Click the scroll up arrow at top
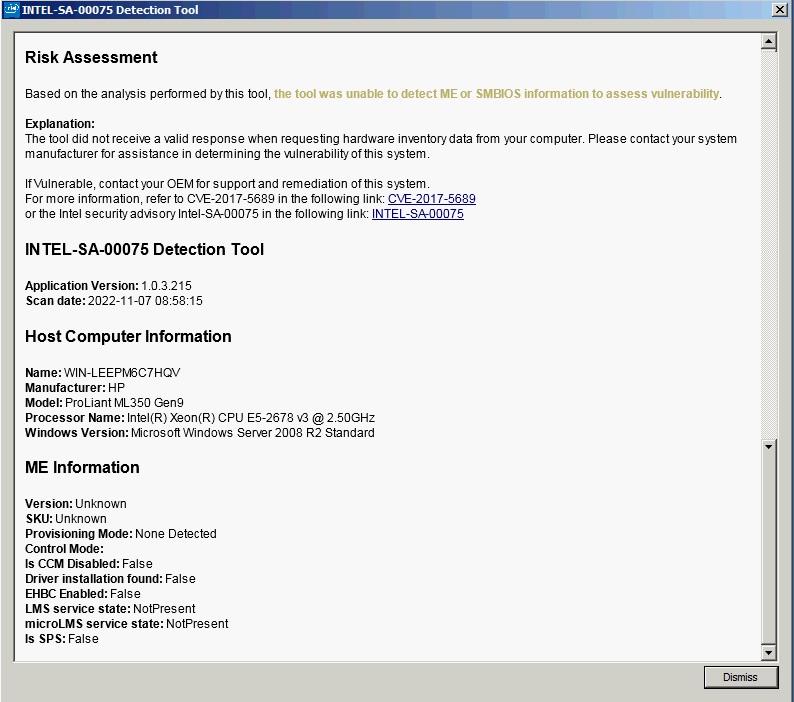The image size is (794, 702). [x=768, y=42]
